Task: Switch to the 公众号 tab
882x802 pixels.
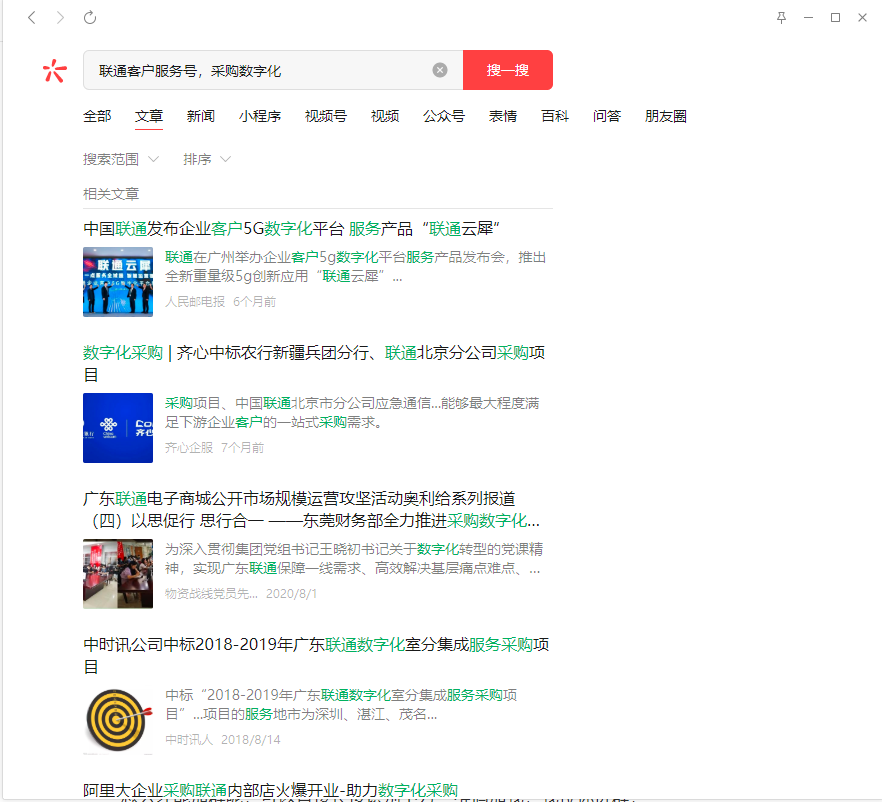Action: (444, 116)
